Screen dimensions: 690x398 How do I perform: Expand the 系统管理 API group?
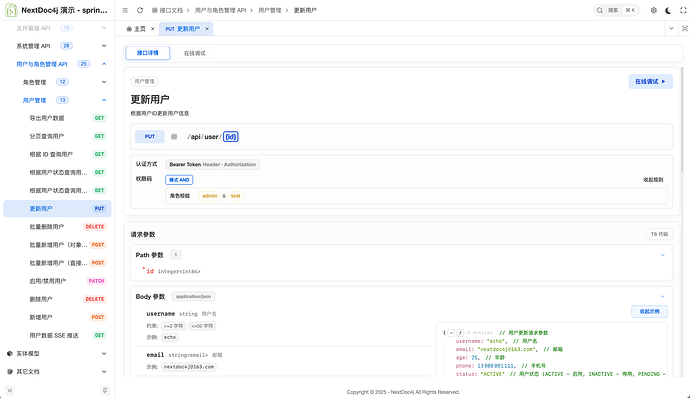pos(104,46)
